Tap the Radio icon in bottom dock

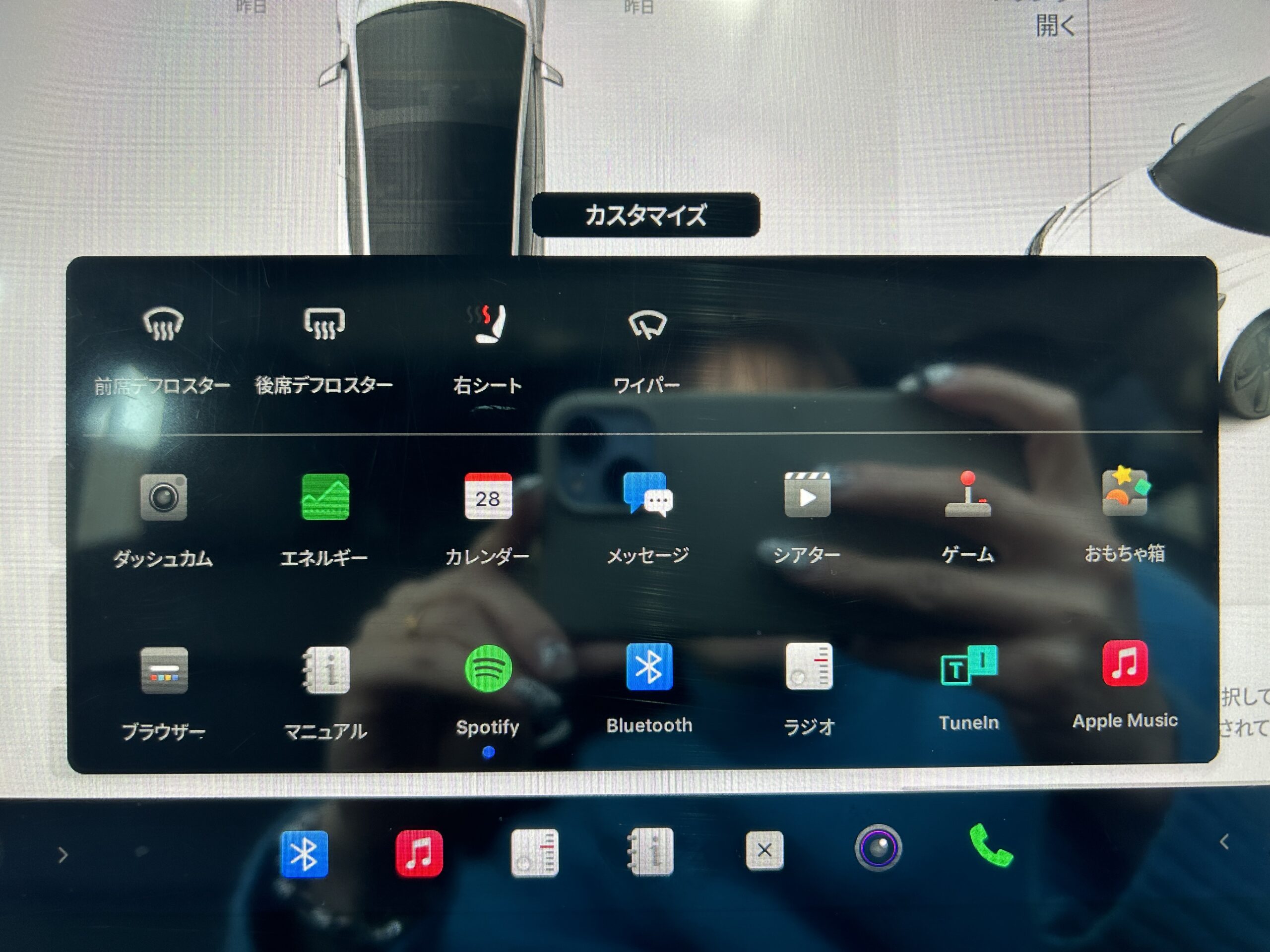click(x=534, y=853)
